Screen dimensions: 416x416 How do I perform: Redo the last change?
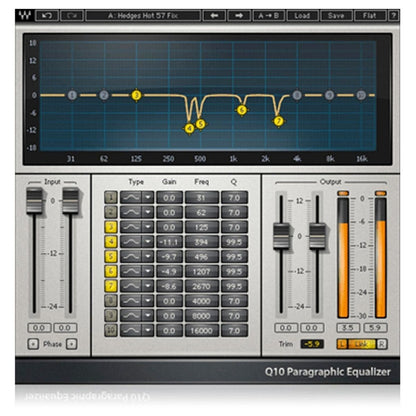[x=72, y=16]
